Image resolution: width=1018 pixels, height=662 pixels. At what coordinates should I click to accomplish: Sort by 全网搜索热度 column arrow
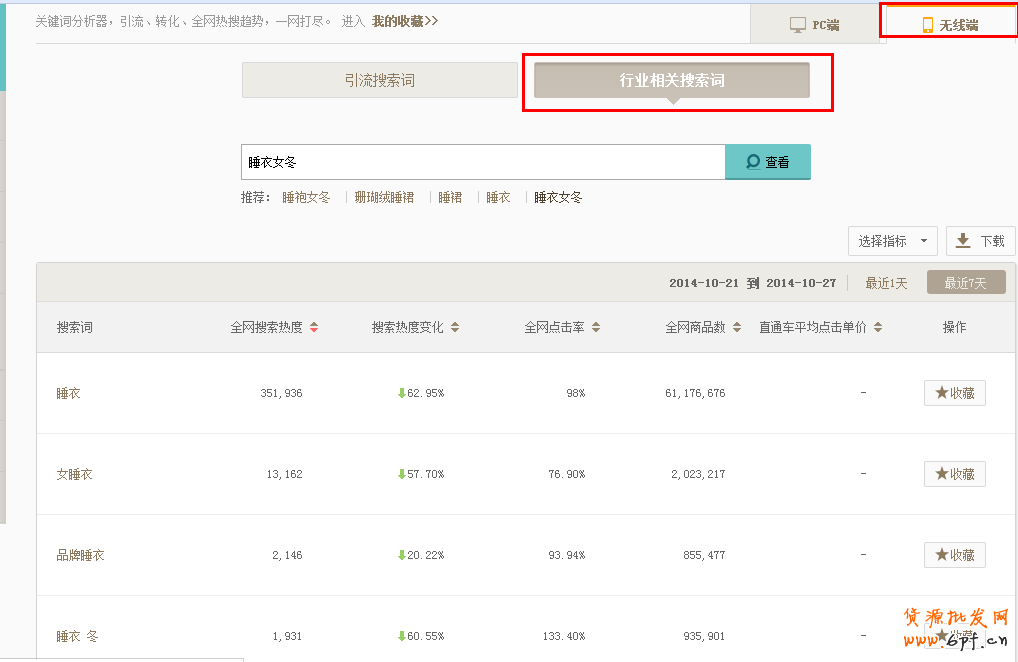pos(314,328)
